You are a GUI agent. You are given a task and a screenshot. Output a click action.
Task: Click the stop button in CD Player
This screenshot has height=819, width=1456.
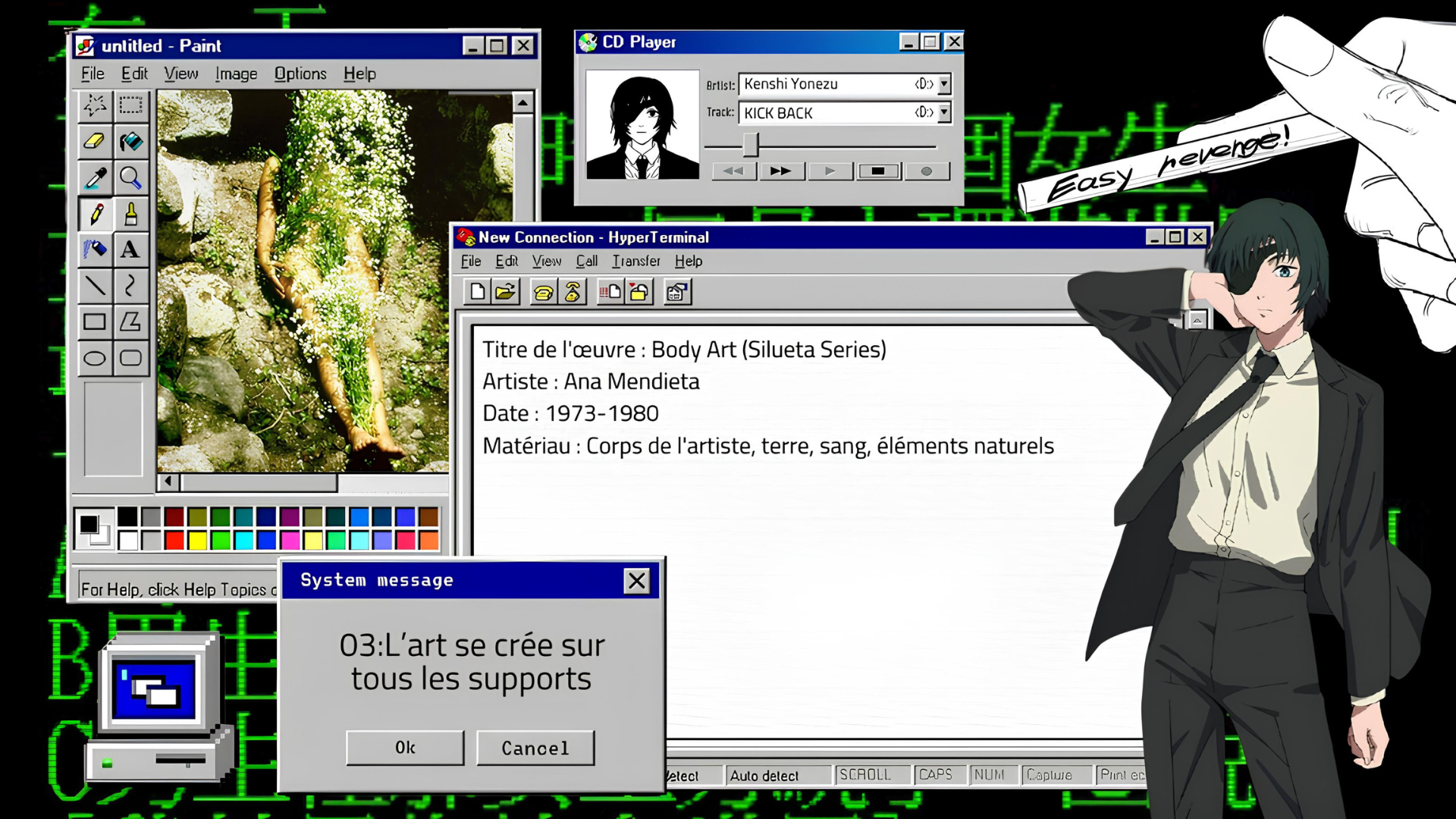[878, 171]
